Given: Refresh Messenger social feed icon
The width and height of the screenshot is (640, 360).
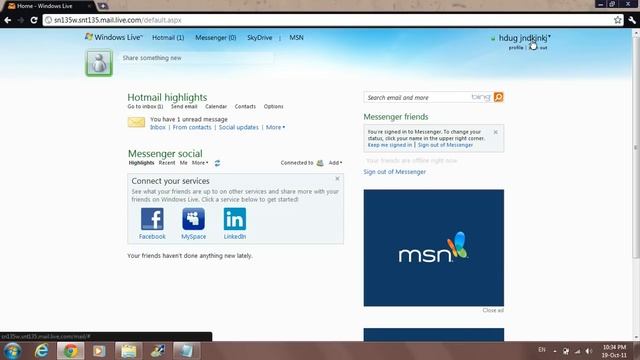Looking at the screenshot, I should coord(217,163).
